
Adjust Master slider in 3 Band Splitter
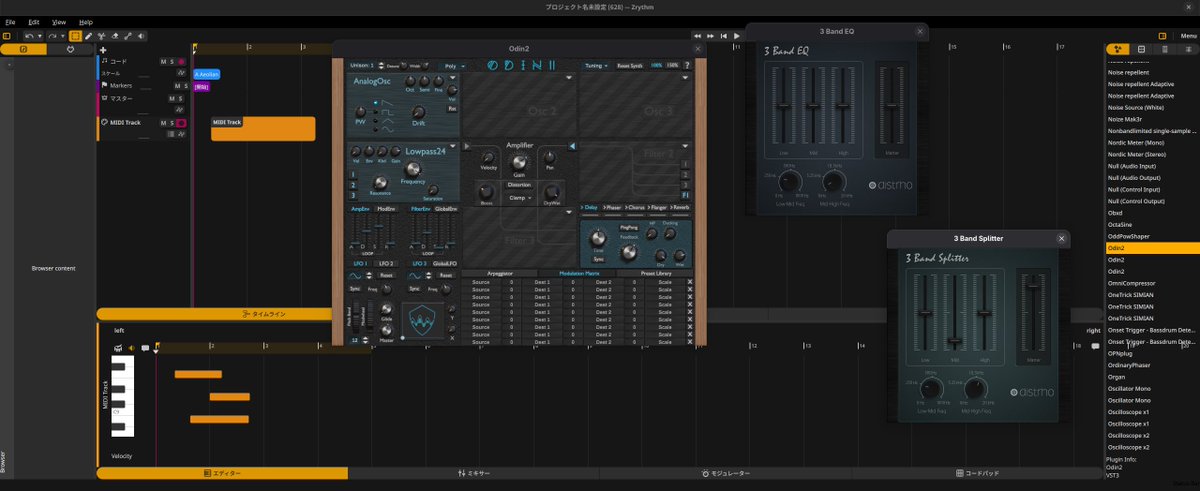pos(1031,312)
